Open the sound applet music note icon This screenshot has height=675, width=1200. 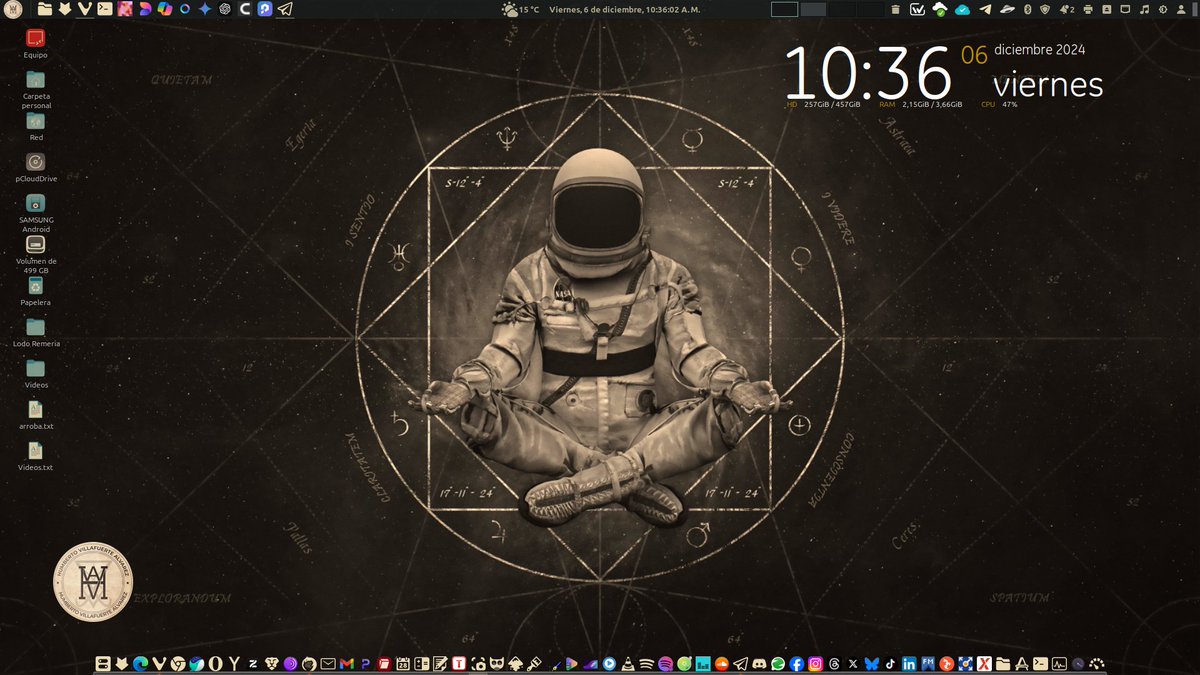(x=1144, y=9)
